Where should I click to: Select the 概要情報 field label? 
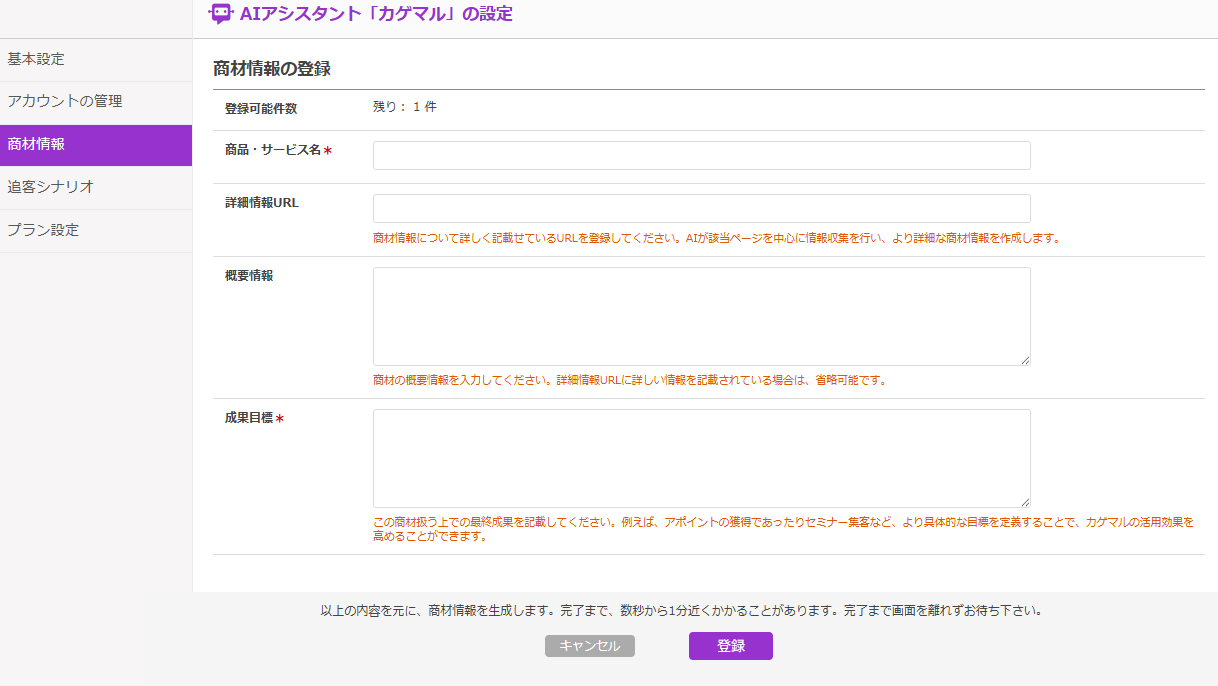(x=249, y=276)
